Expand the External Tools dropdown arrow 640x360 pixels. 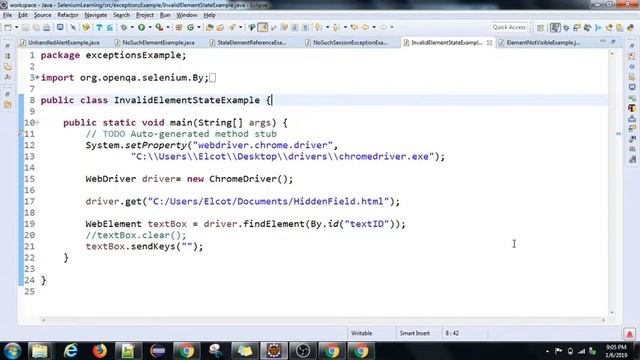(x=168, y=27)
